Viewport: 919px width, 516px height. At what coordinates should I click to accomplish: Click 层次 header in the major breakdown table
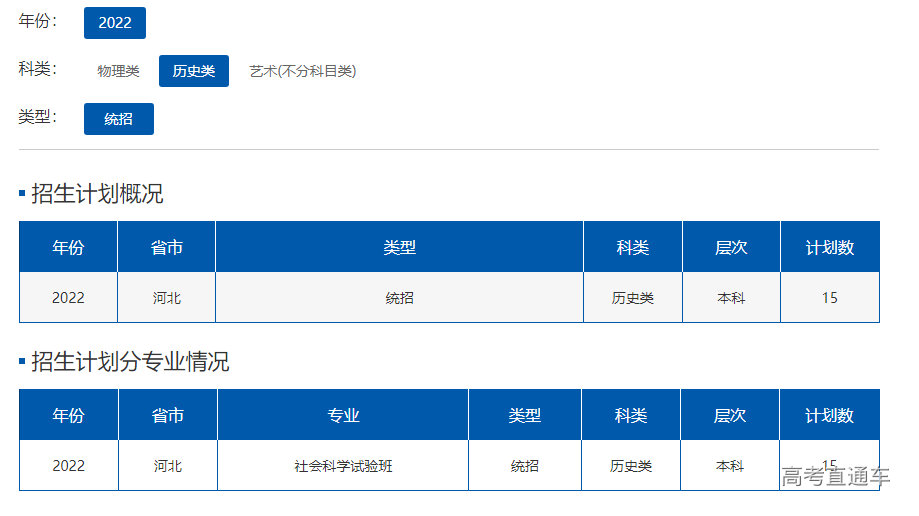click(x=730, y=415)
